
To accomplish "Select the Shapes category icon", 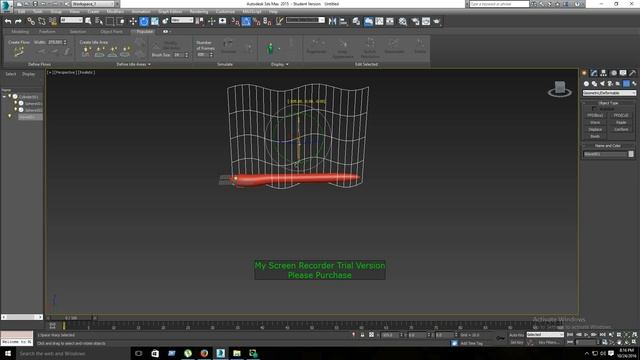I will (594, 84).
